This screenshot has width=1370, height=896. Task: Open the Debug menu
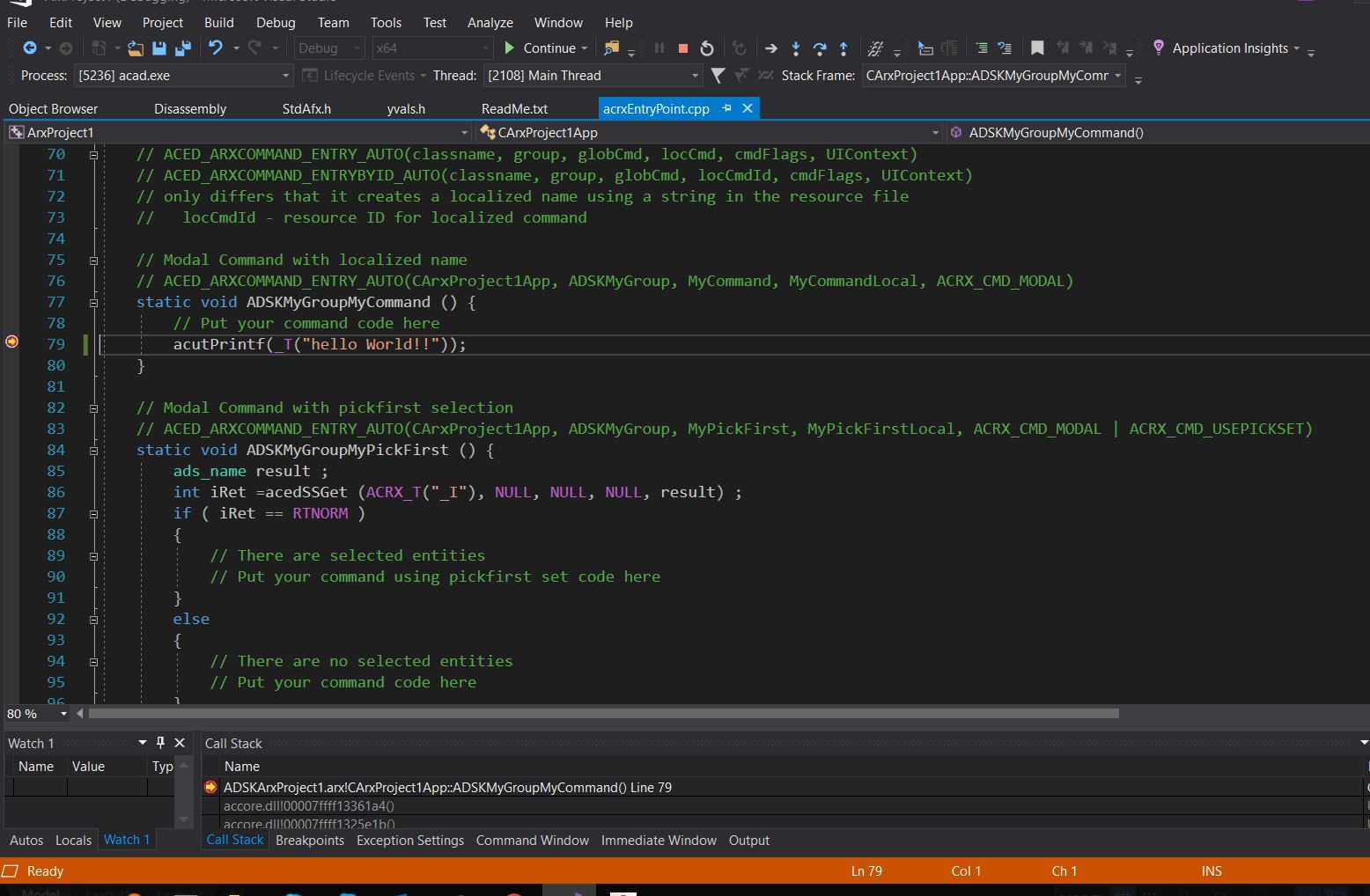(x=276, y=22)
